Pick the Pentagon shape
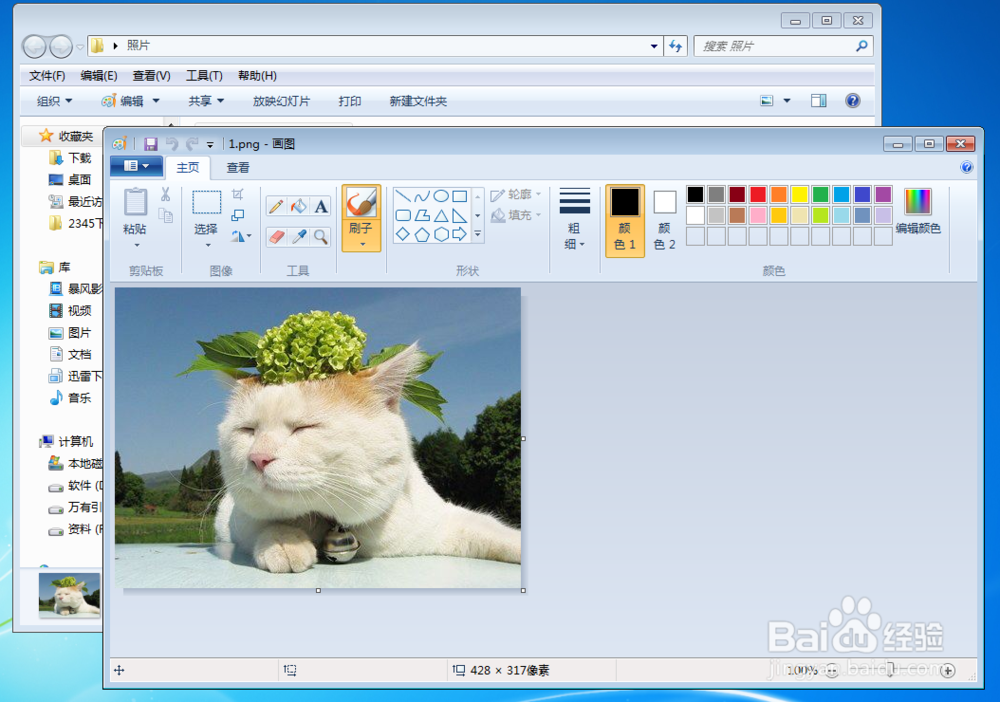The height and width of the screenshot is (702, 1000). click(422, 235)
